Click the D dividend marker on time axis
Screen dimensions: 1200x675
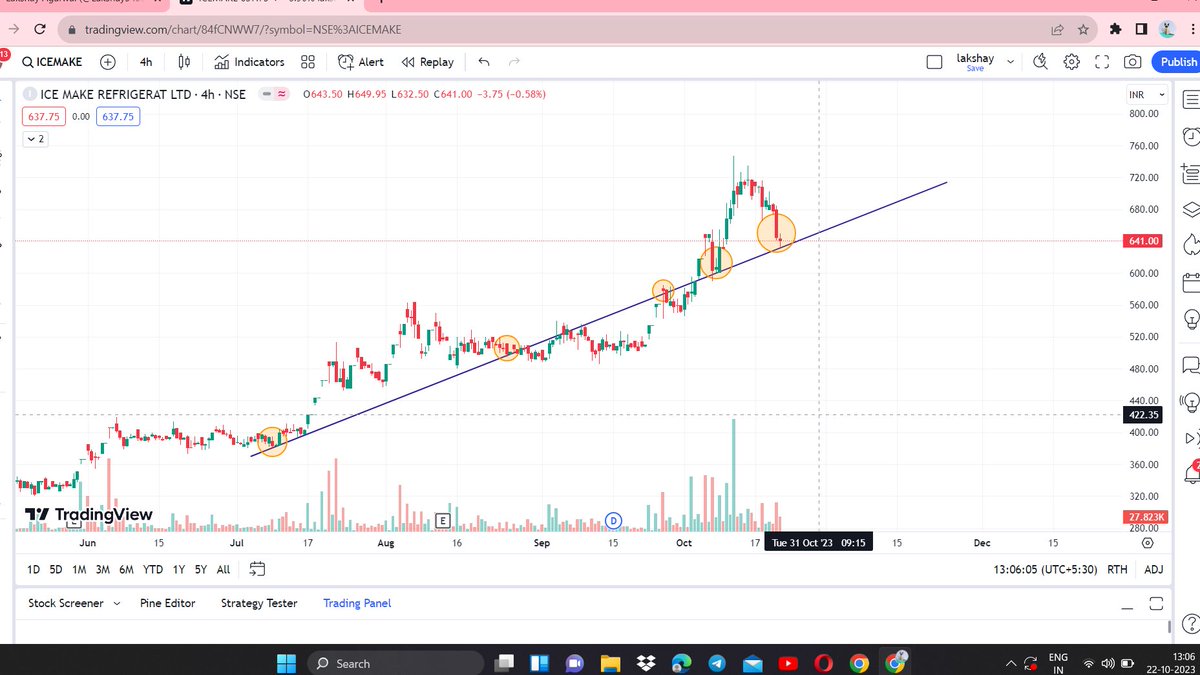coord(613,520)
